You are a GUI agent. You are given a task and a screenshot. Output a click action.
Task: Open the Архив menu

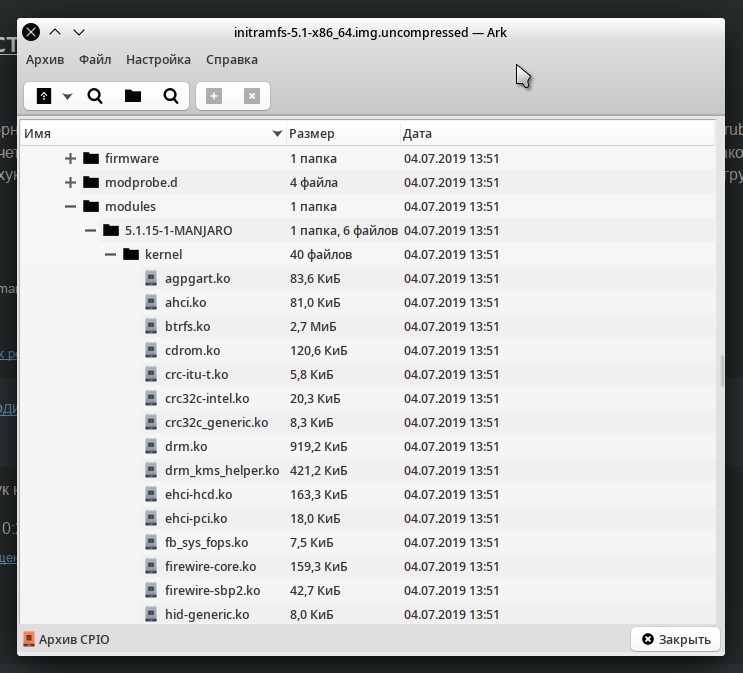click(45, 60)
